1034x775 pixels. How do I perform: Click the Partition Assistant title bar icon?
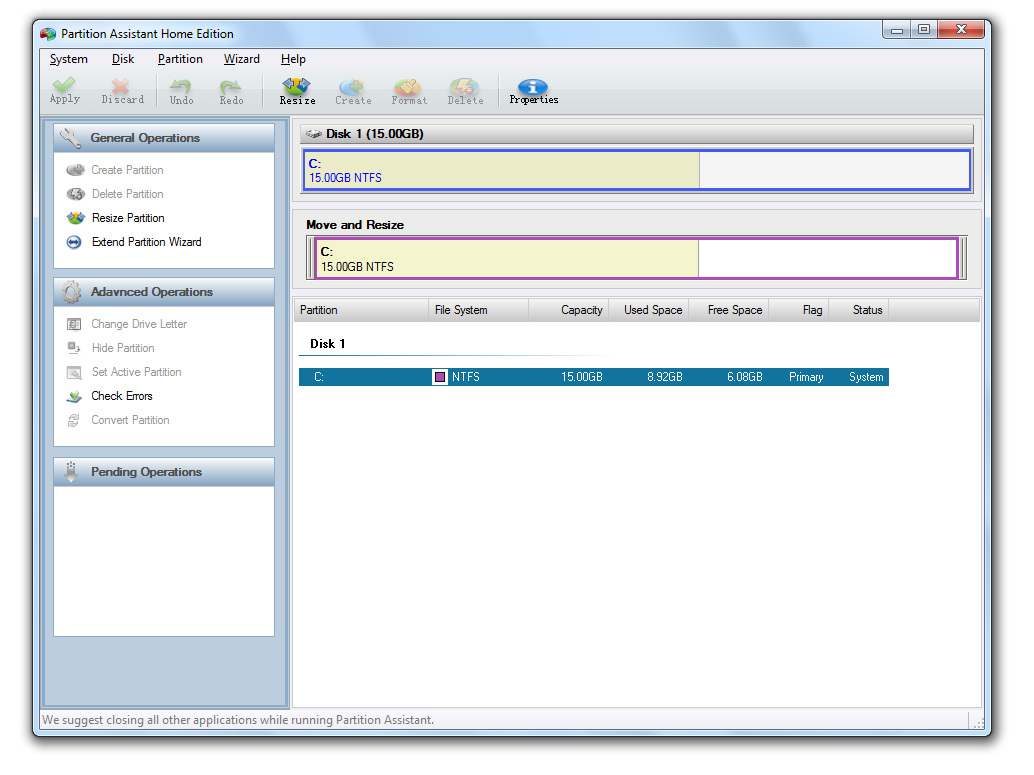pyautogui.click(x=48, y=34)
